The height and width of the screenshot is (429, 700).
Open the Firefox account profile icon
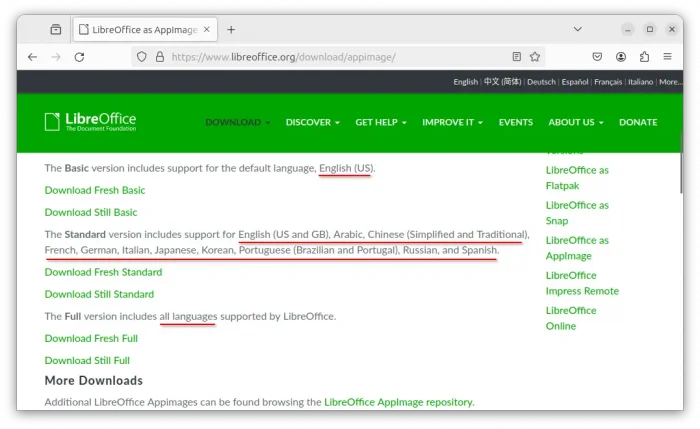click(x=621, y=57)
